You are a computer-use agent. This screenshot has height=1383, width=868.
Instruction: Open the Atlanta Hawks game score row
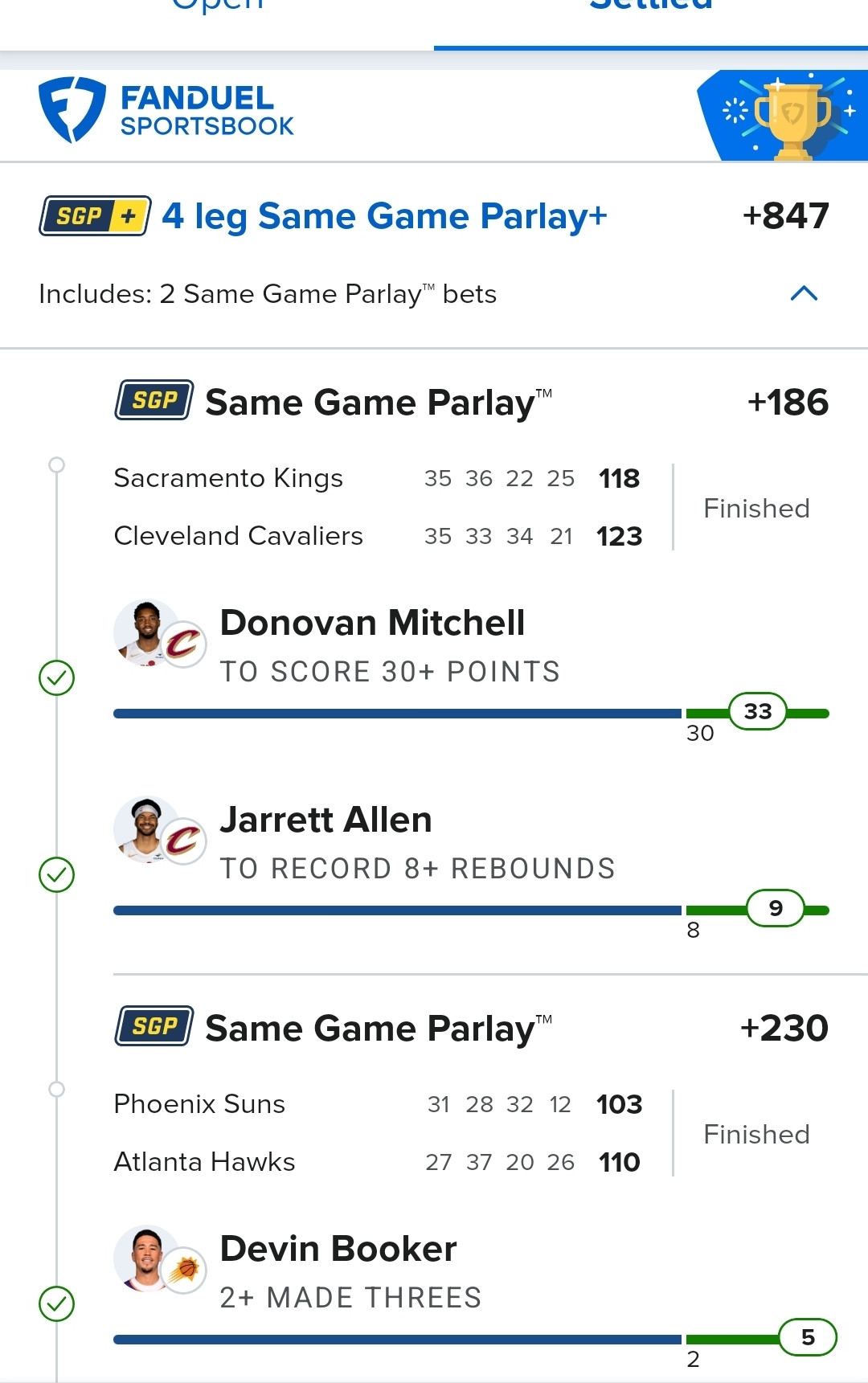(378, 1162)
